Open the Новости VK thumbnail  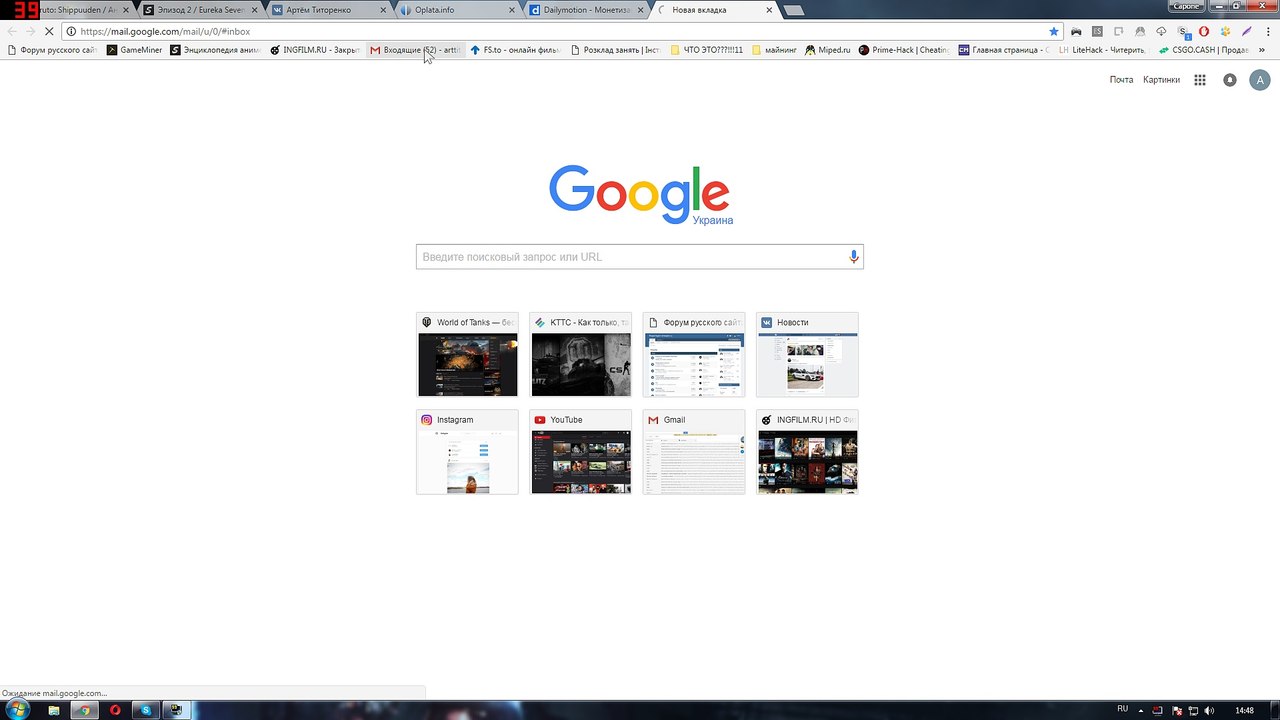(x=807, y=355)
